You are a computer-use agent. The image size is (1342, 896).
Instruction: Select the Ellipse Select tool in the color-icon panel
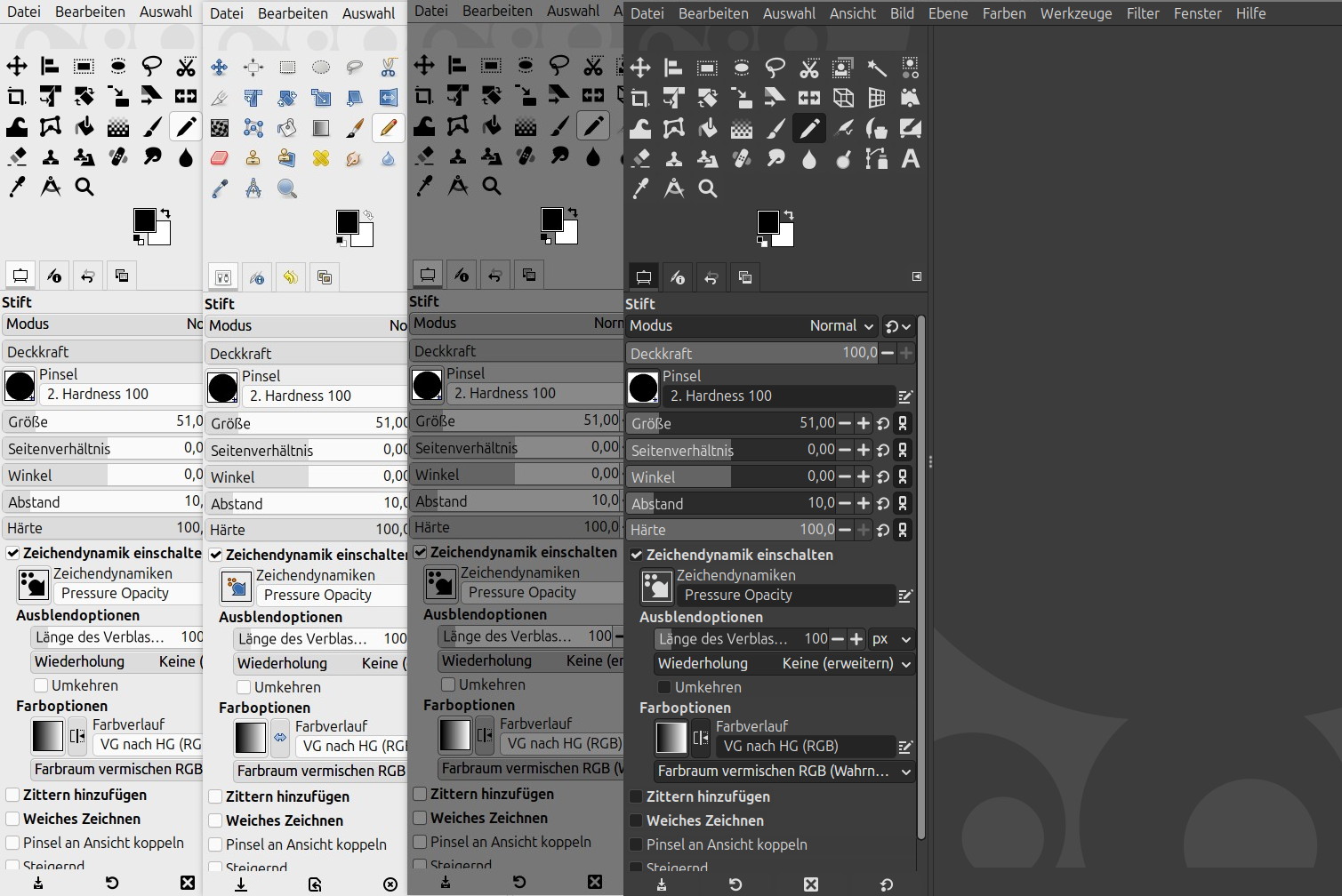pos(321,68)
